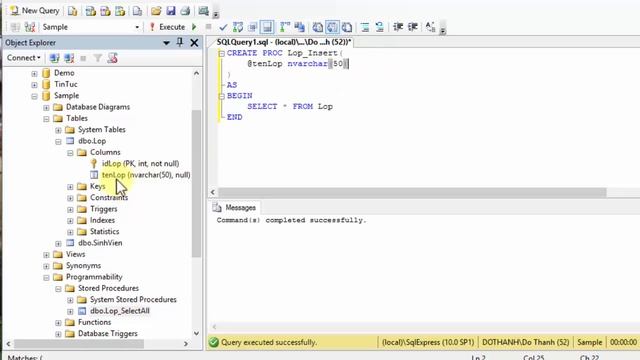Click the green Debug play icon
This screenshot has width=640, height=360.
point(194,27)
